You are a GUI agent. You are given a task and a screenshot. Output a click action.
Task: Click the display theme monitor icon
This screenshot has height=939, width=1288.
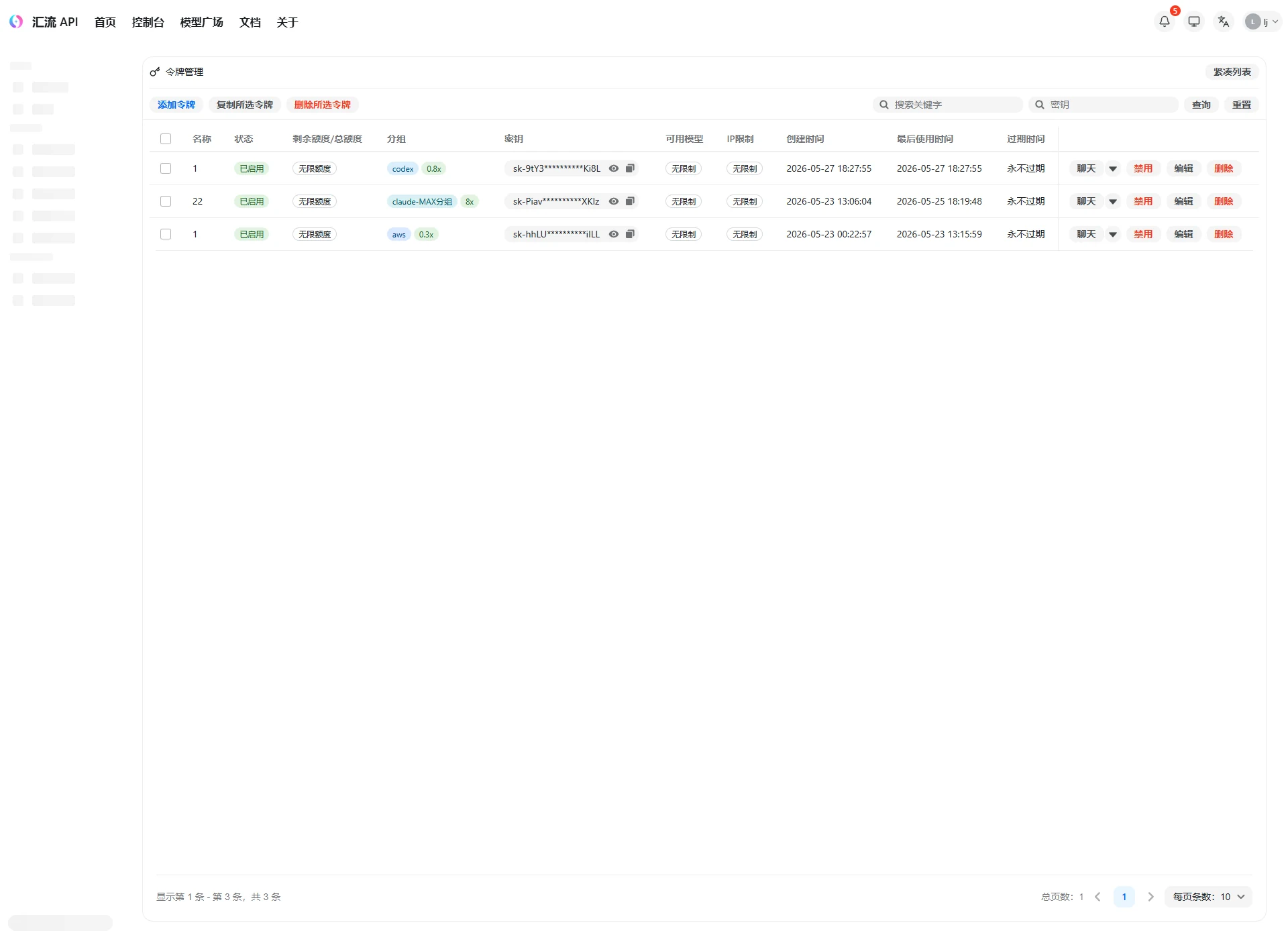tap(1194, 21)
